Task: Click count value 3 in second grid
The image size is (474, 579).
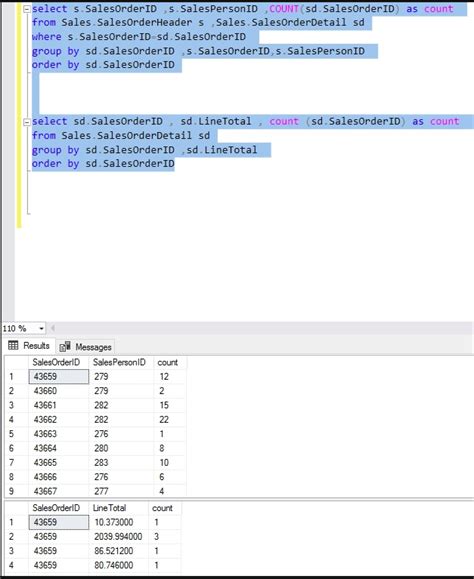Action: 165,537
